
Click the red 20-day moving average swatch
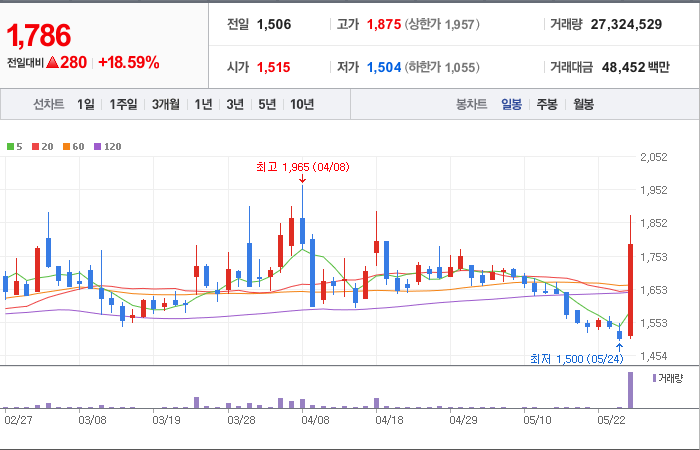click(x=36, y=146)
